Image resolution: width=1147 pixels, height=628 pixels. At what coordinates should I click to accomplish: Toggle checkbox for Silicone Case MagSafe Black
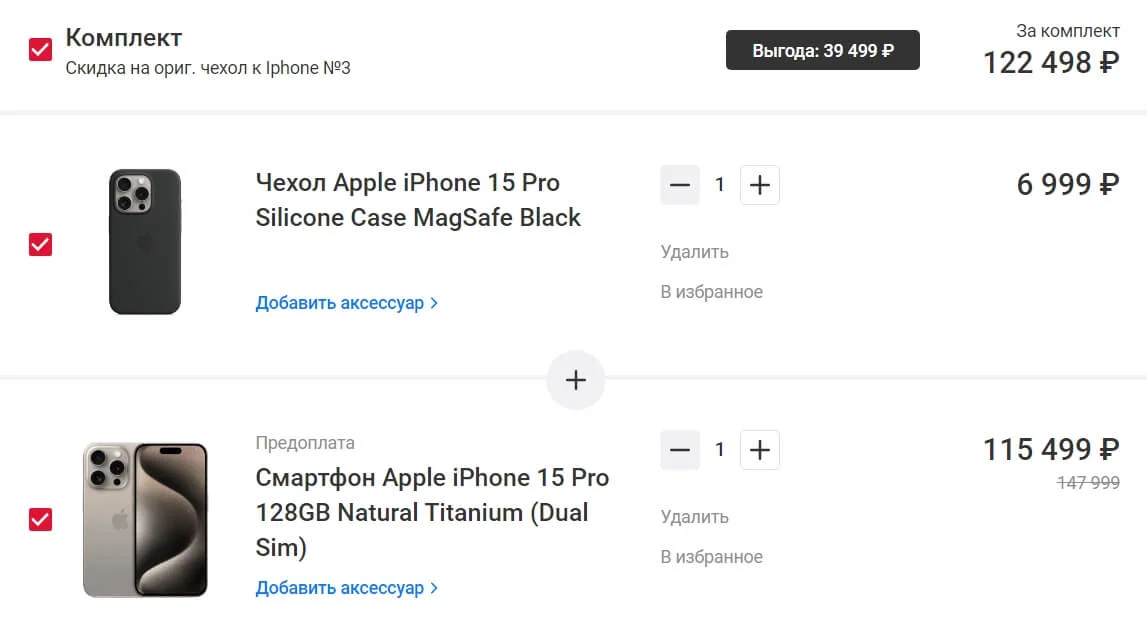(x=40, y=244)
